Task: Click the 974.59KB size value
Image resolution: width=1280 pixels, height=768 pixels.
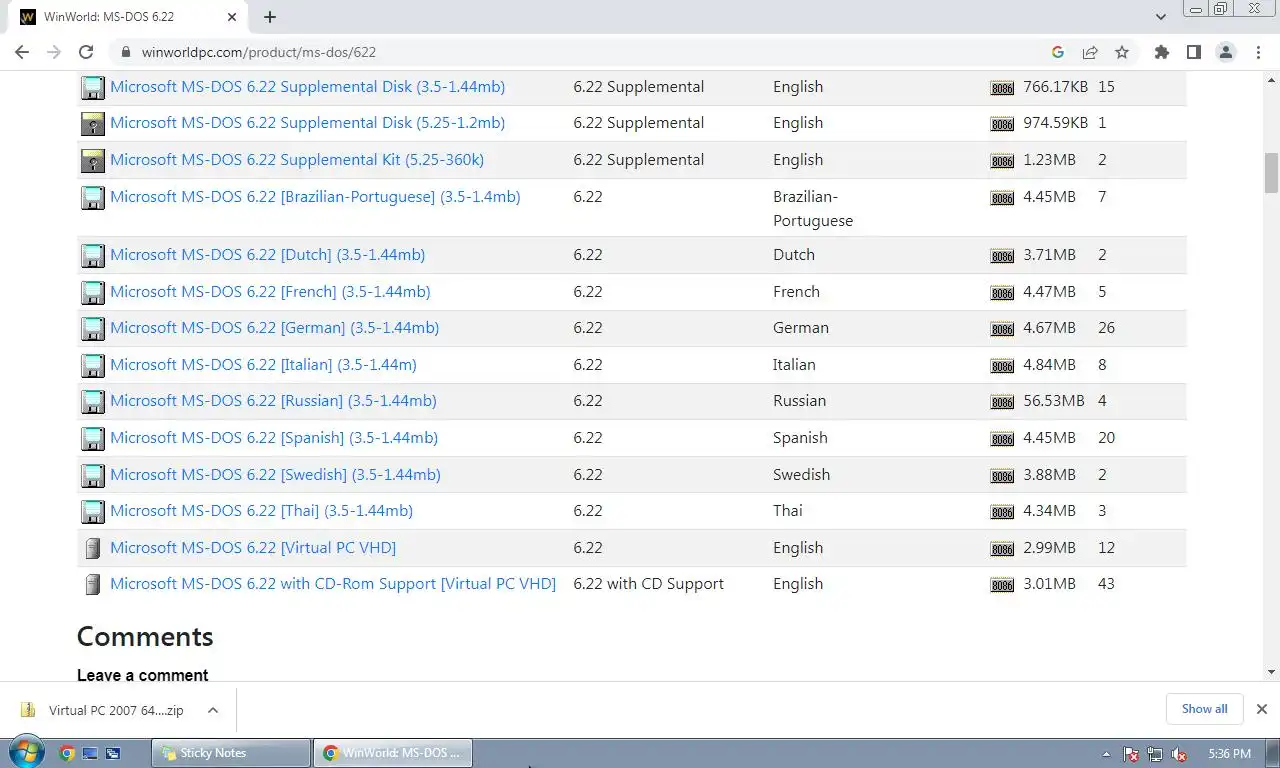Action: pos(1055,123)
